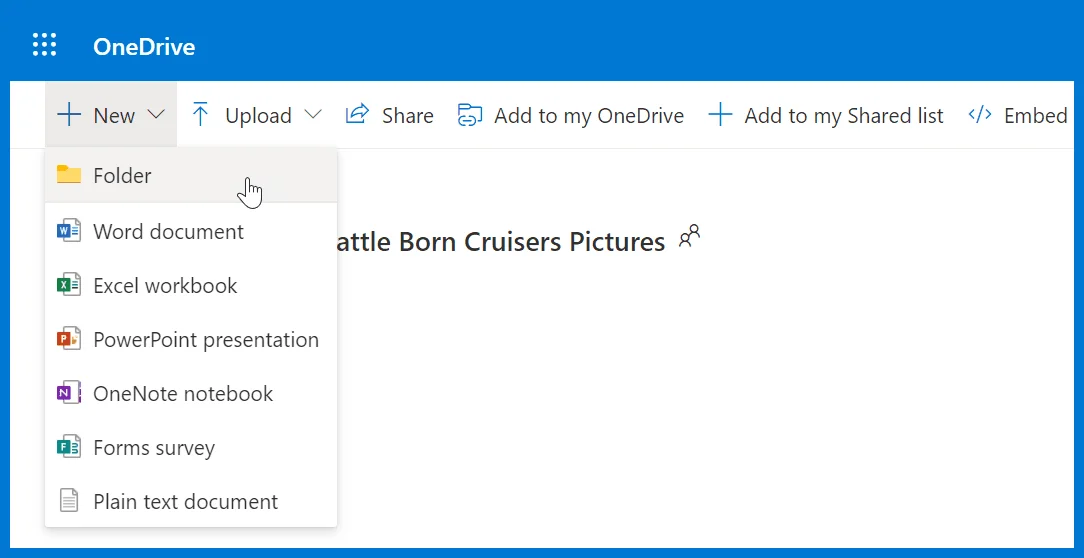Click the Share arrow icon
This screenshot has width=1084, height=558.
(x=357, y=115)
